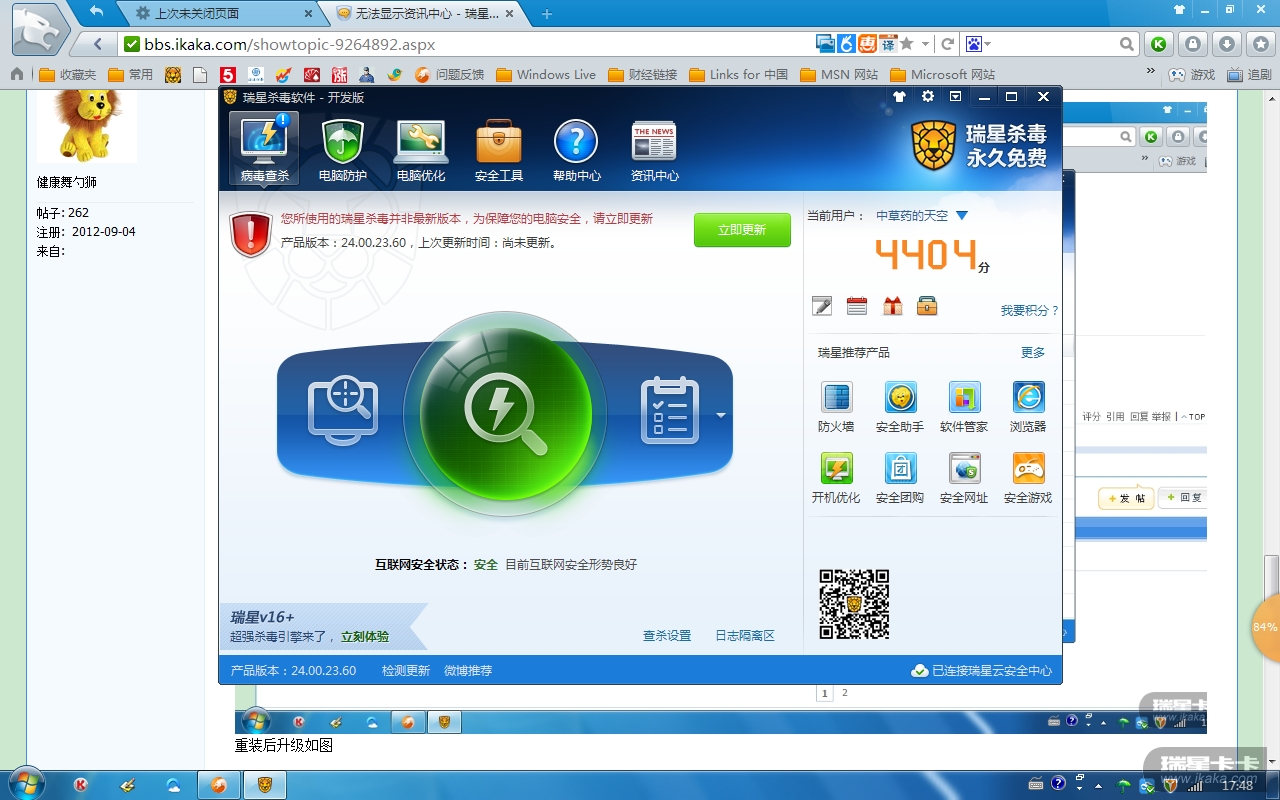Viewport: 1280px width, 800px height.
Task: Click the red gift box icon
Action: point(892,306)
